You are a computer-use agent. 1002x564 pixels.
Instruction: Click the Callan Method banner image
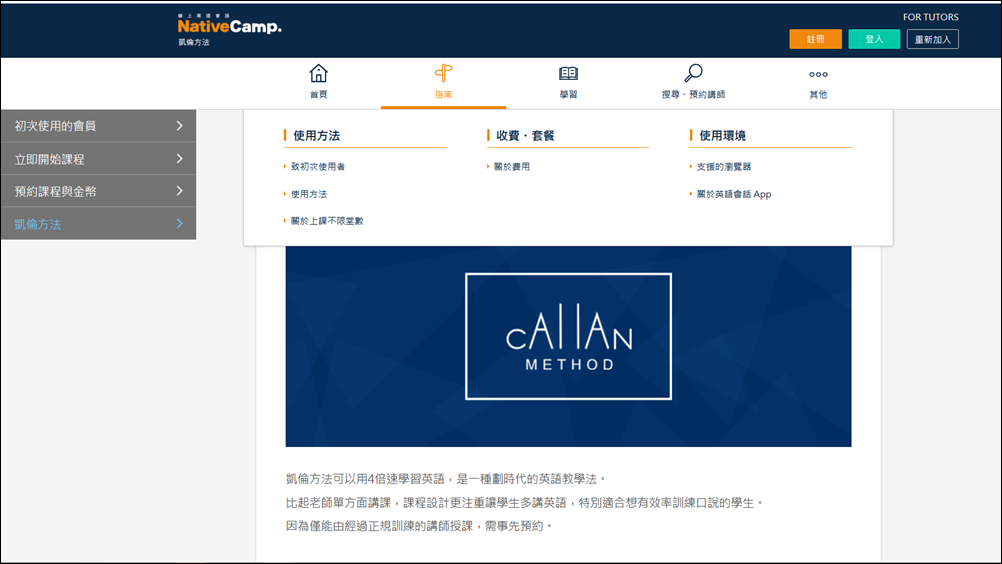coord(568,346)
